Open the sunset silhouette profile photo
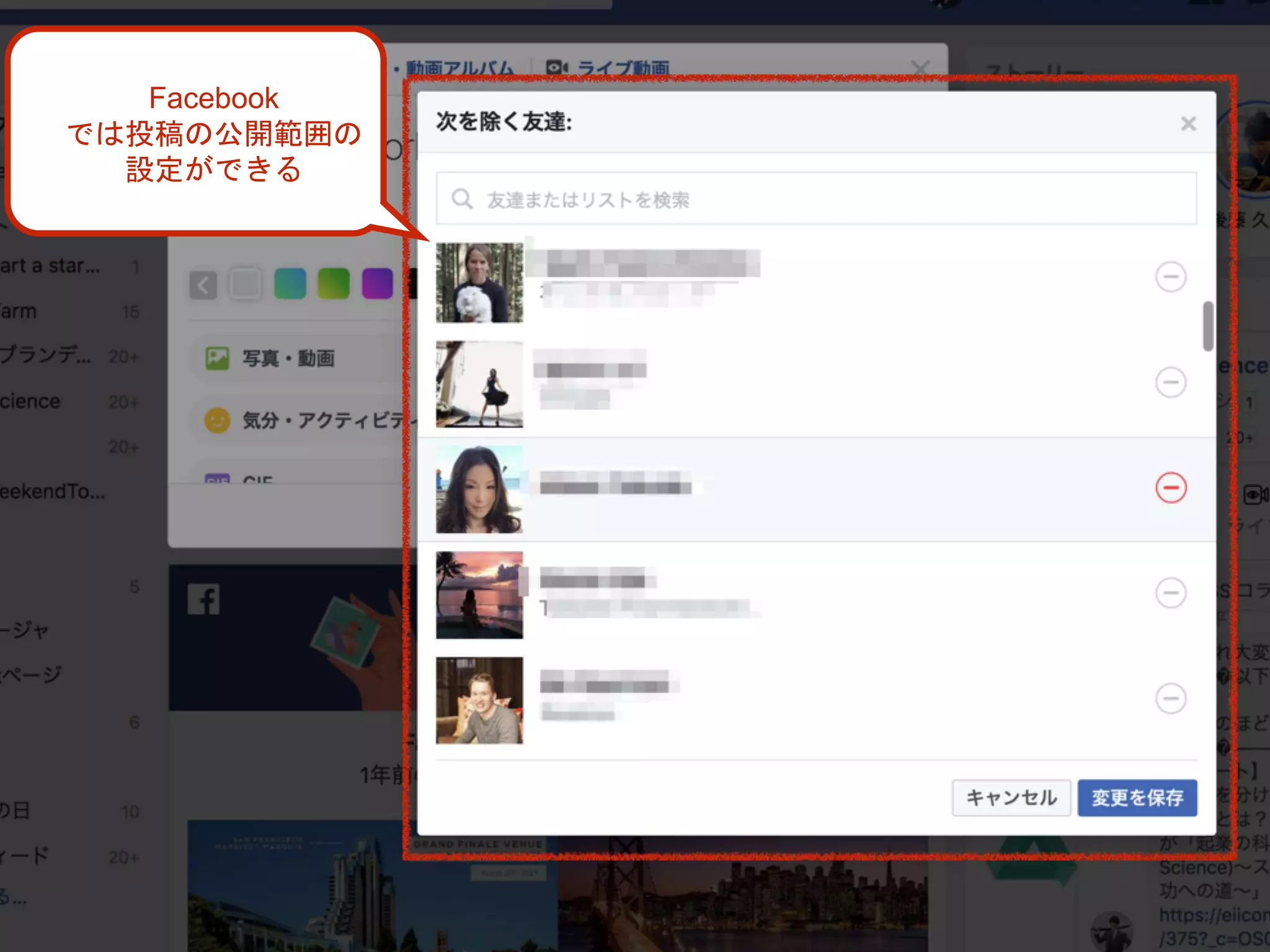This screenshot has width=1270, height=952. pyautogui.click(x=479, y=595)
